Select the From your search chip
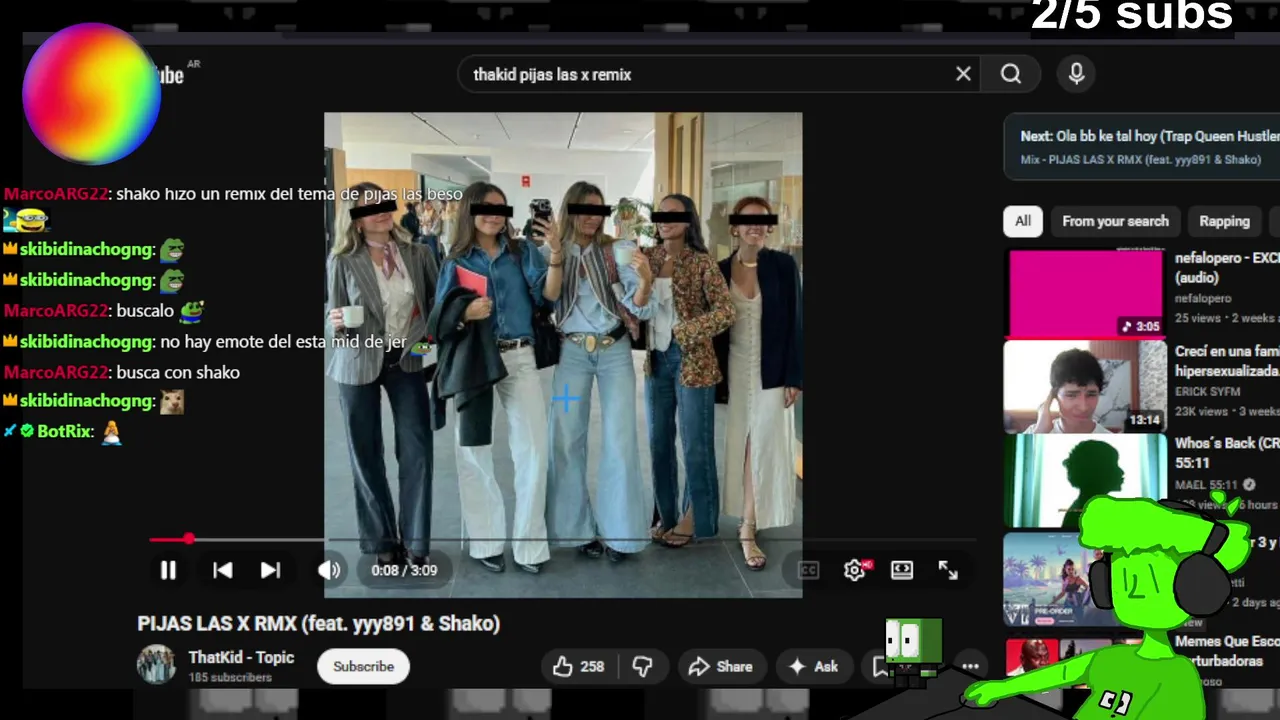1280x720 pixels. coord(1115,221)
